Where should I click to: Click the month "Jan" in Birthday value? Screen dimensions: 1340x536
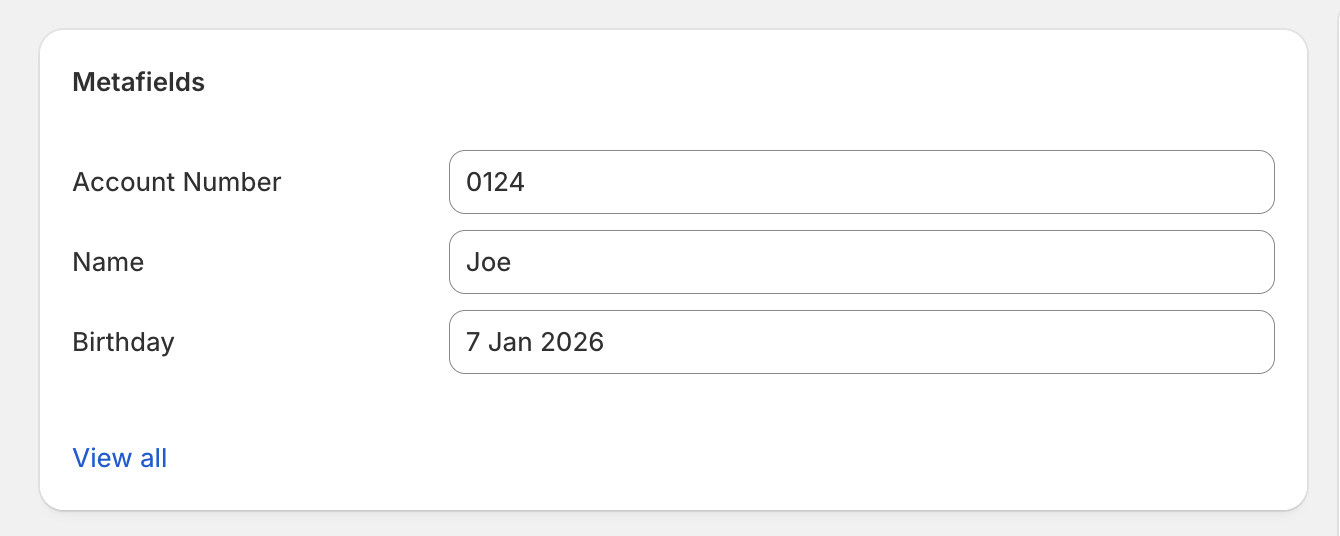pos(510,342)
